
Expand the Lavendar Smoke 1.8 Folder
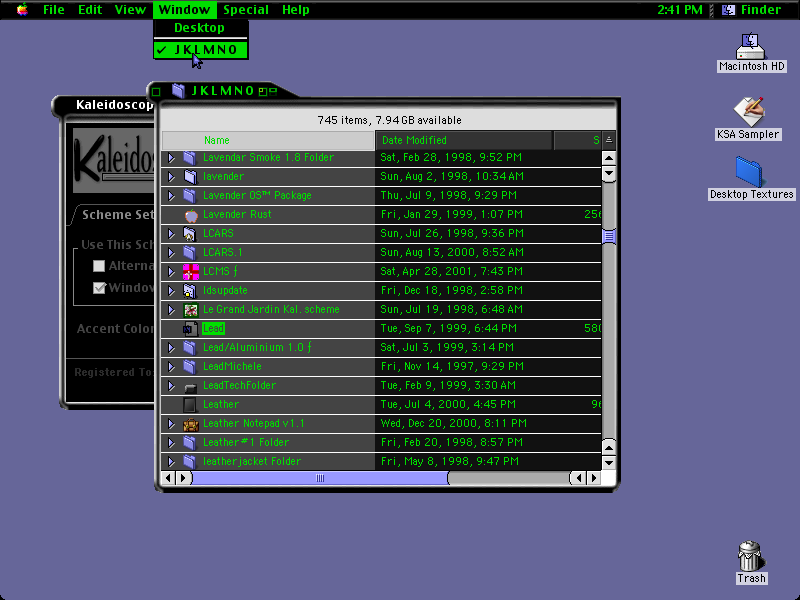[171, 158]
